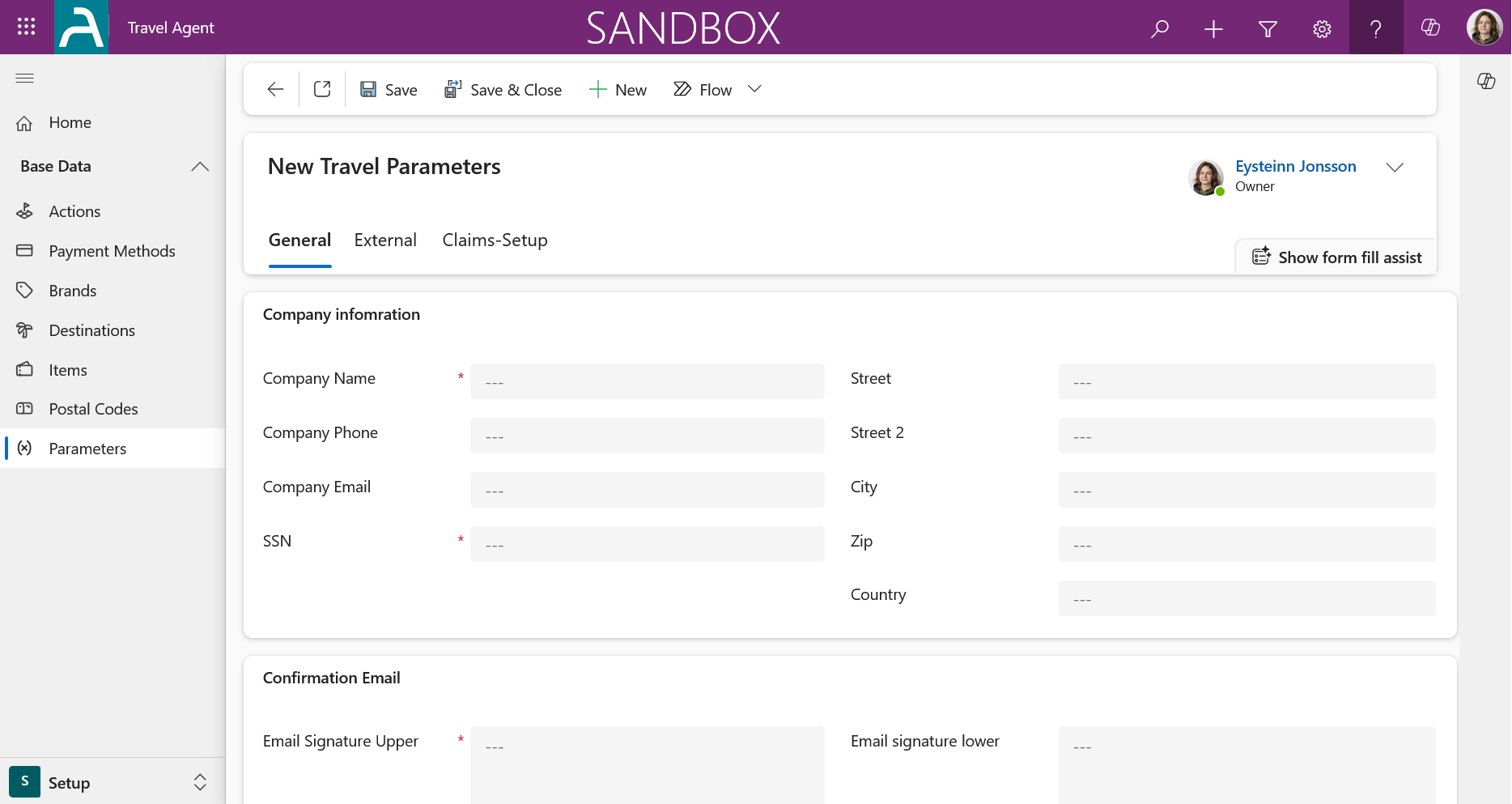Click the Company Name input field

click(647, 381)
